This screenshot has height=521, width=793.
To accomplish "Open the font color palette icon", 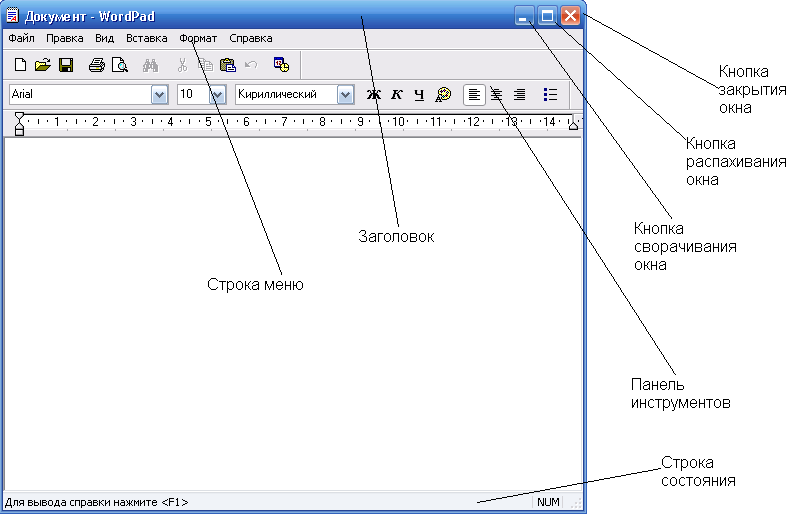I will coord(443,95).
